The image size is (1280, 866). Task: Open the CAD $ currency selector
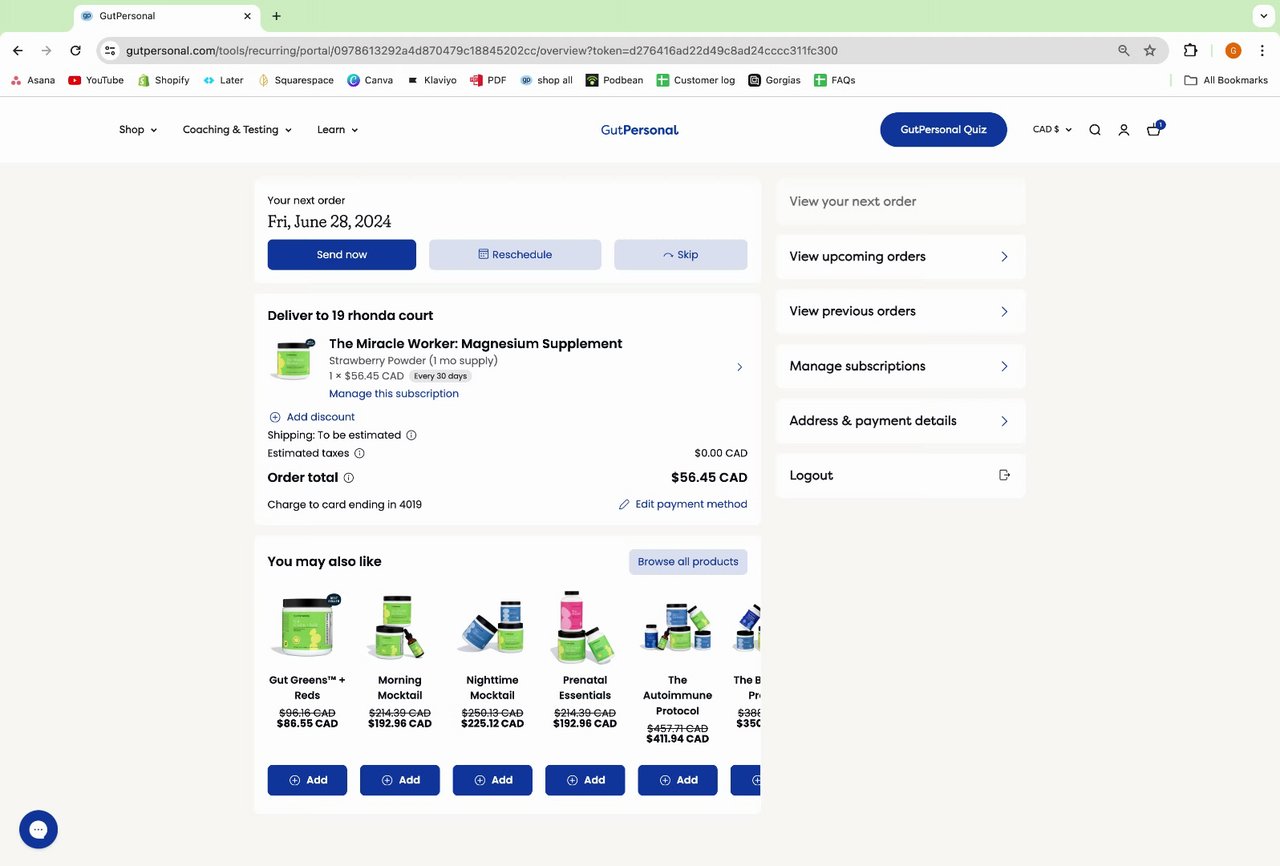[1052, 130]
